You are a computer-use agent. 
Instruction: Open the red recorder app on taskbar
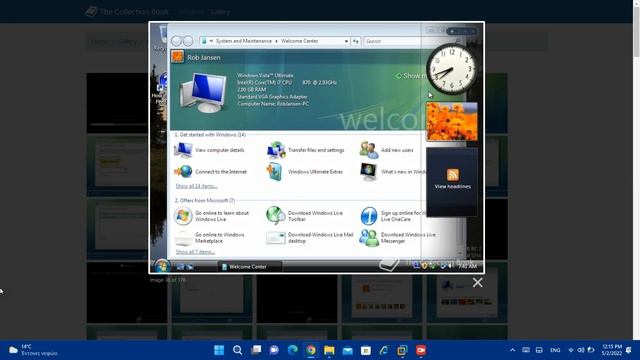[x=421, y=350]
